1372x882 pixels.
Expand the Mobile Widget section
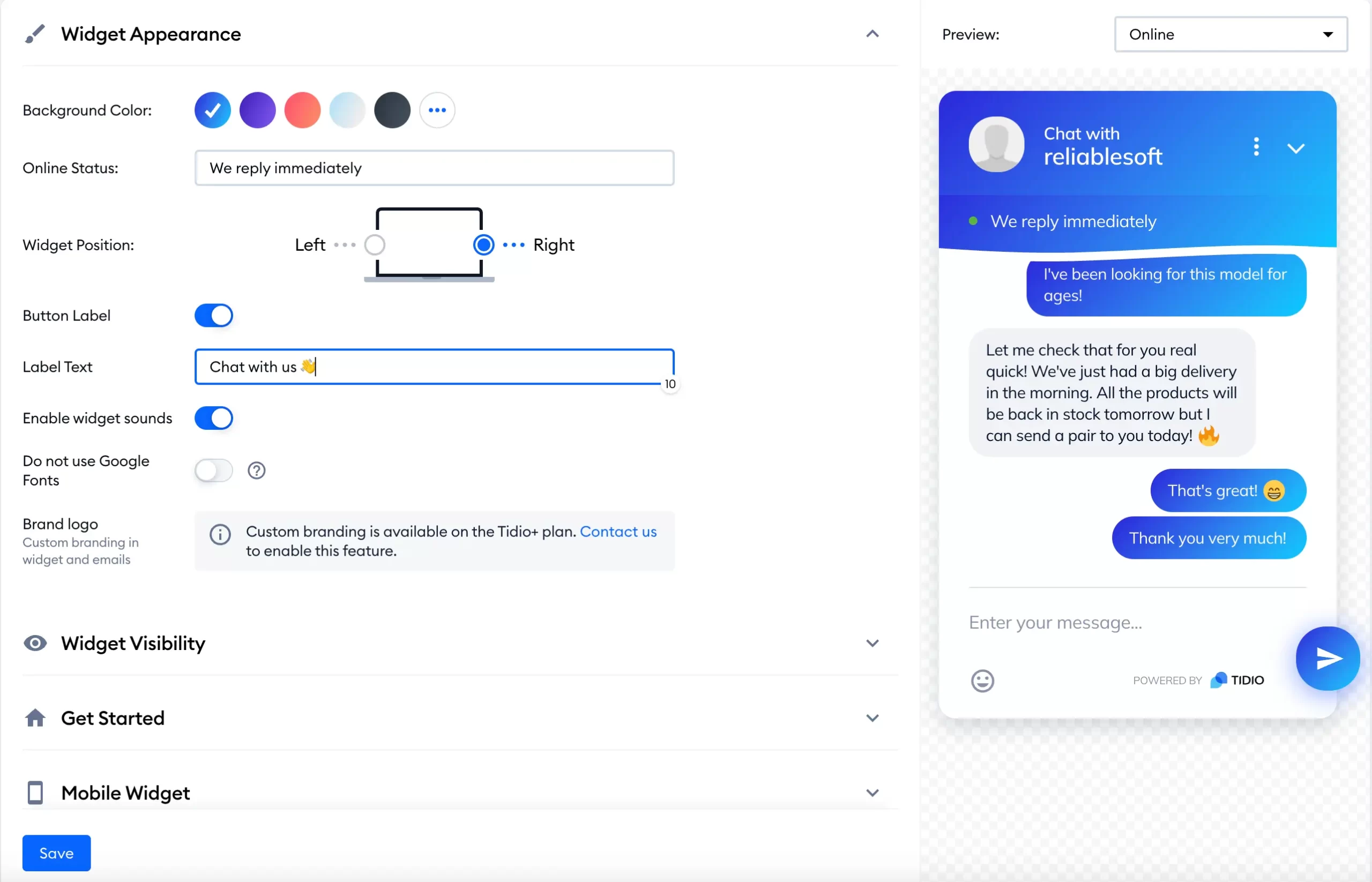point(871,792)
